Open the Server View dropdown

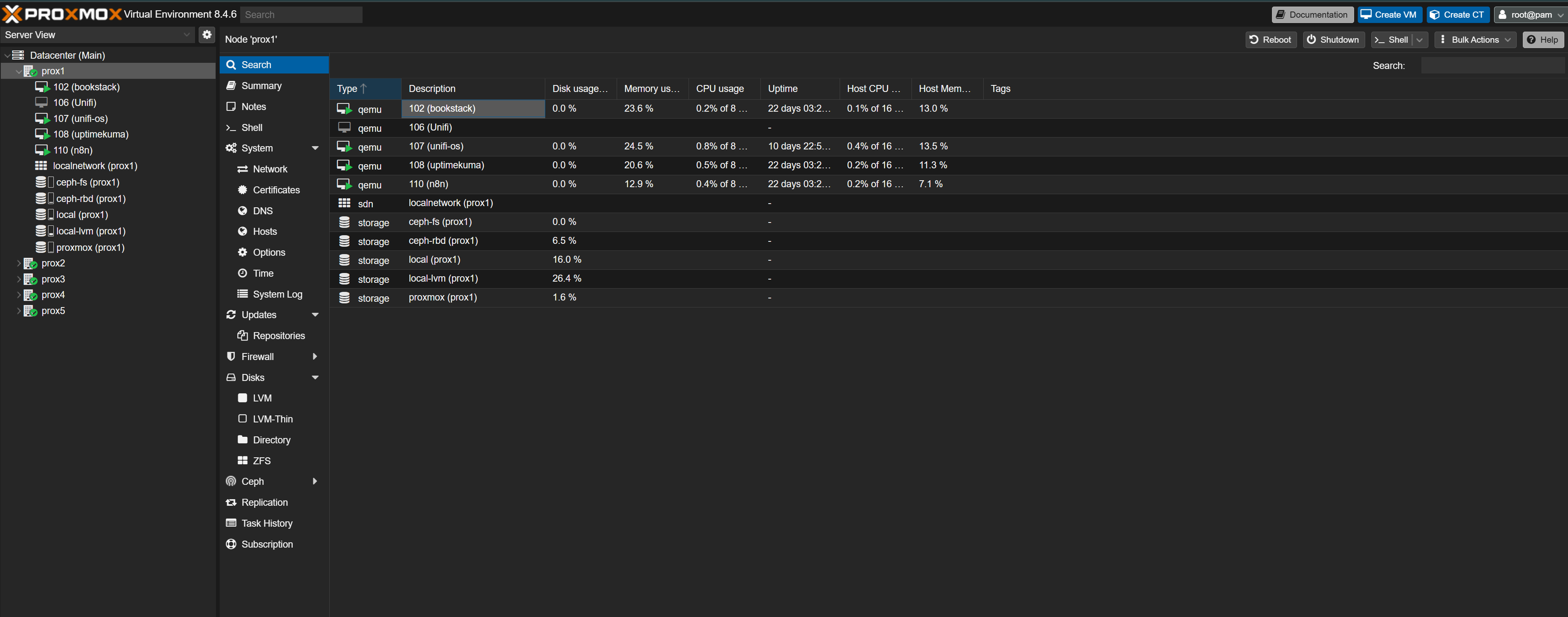point(186,34)
